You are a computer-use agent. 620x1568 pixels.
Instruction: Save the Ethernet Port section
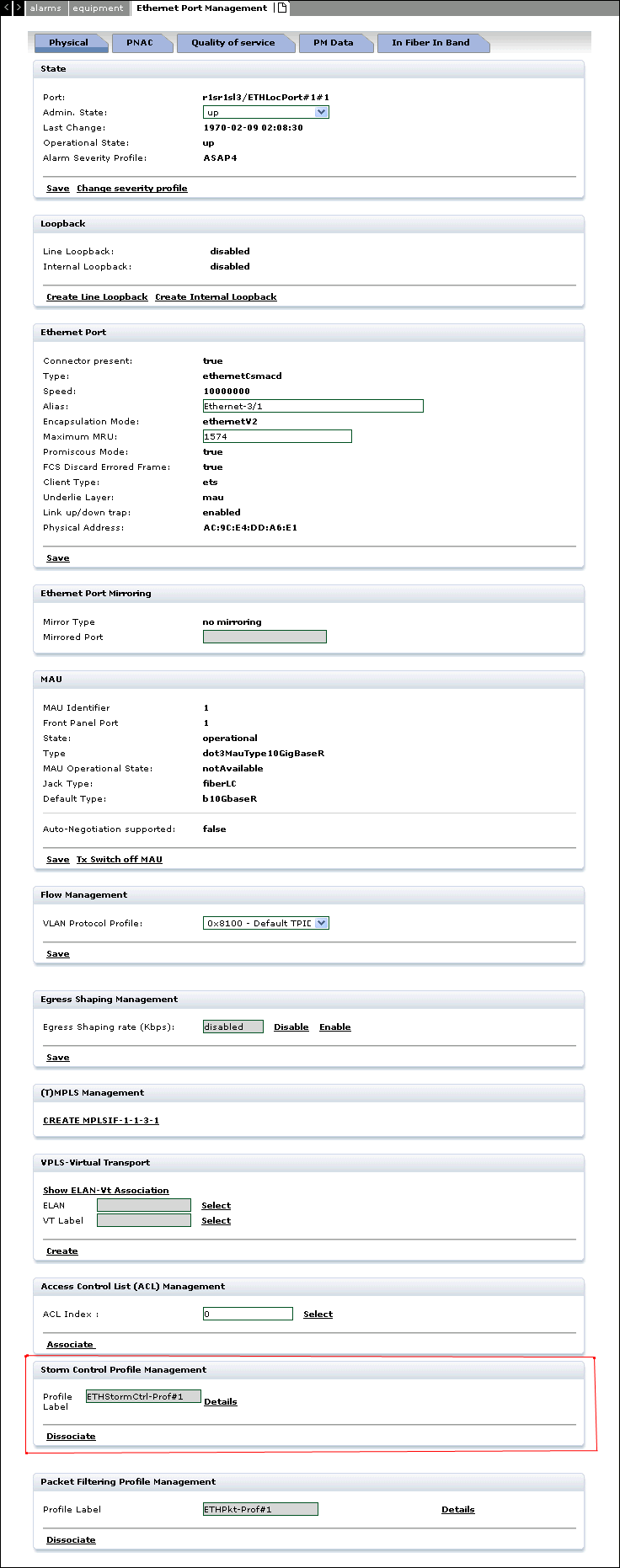click(x=58, y=558)
